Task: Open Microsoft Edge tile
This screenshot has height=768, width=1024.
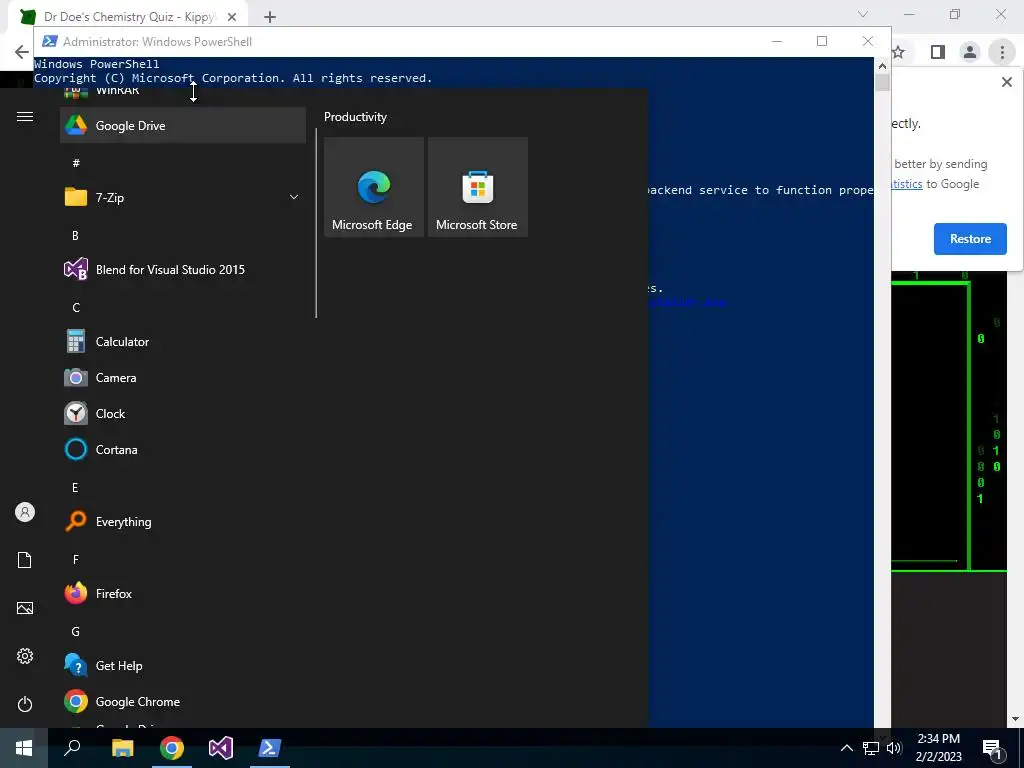Action: point(374,187)
